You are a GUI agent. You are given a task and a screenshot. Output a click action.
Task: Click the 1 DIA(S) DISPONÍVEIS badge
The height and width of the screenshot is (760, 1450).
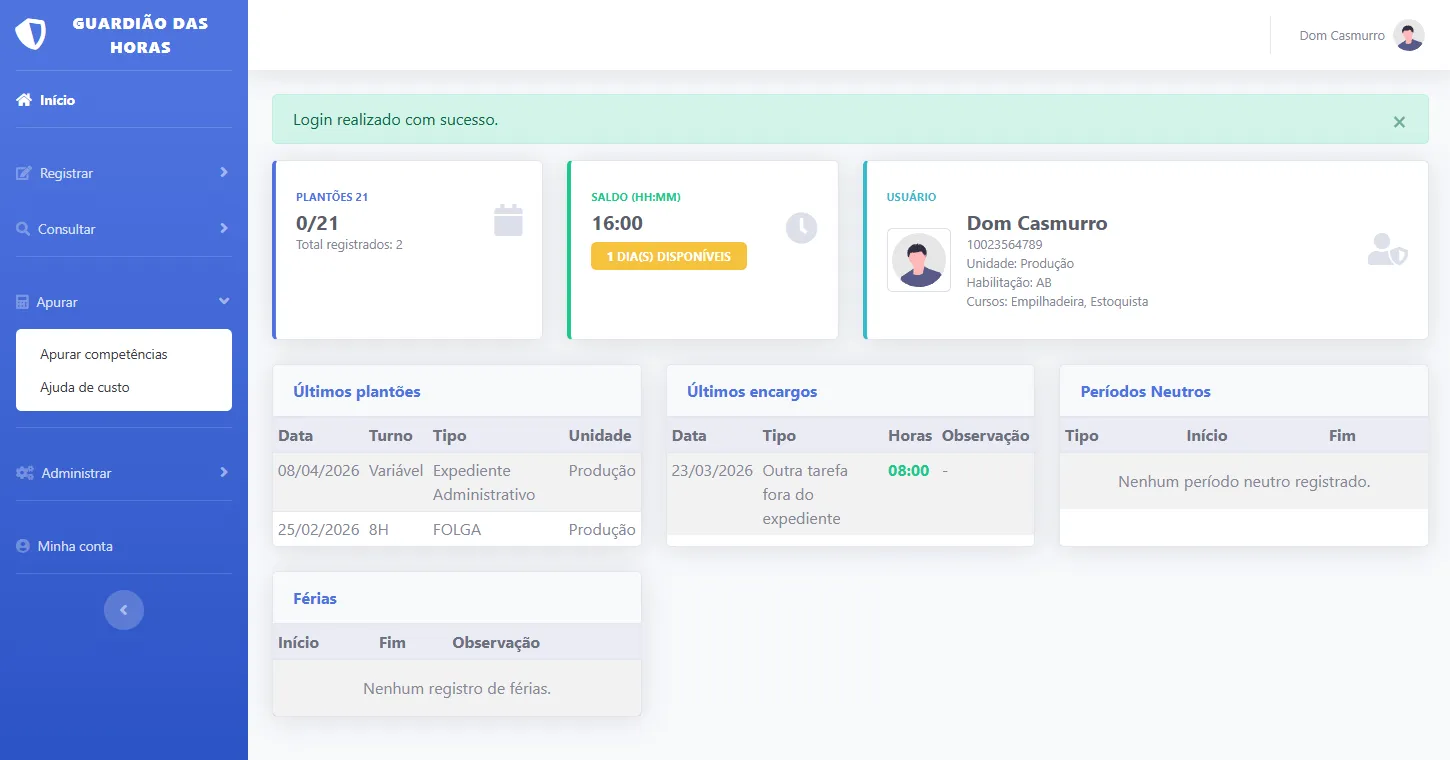pyautogui.click(x=669, y=256)
